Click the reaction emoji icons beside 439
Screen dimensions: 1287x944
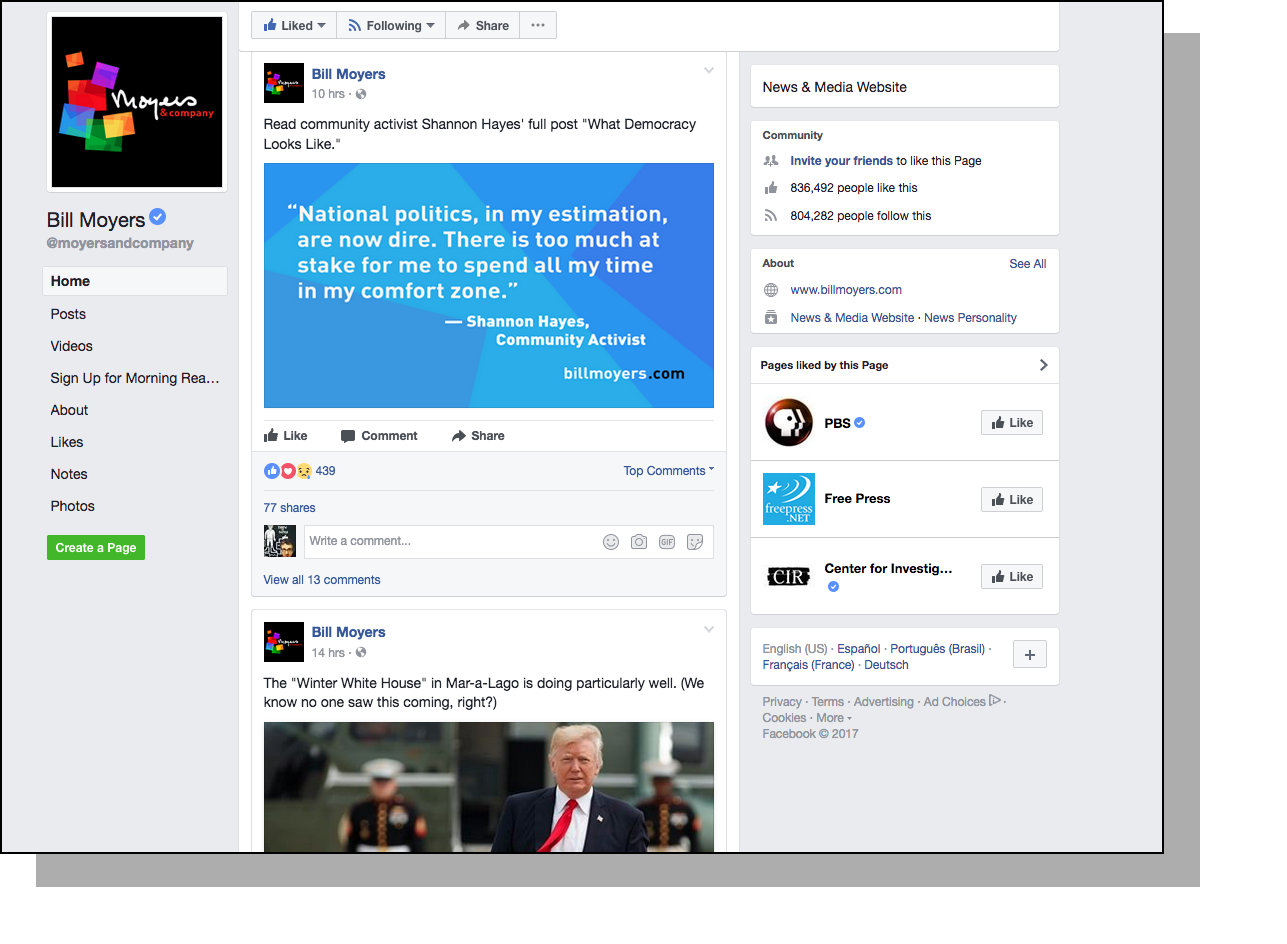pos(288,471)
